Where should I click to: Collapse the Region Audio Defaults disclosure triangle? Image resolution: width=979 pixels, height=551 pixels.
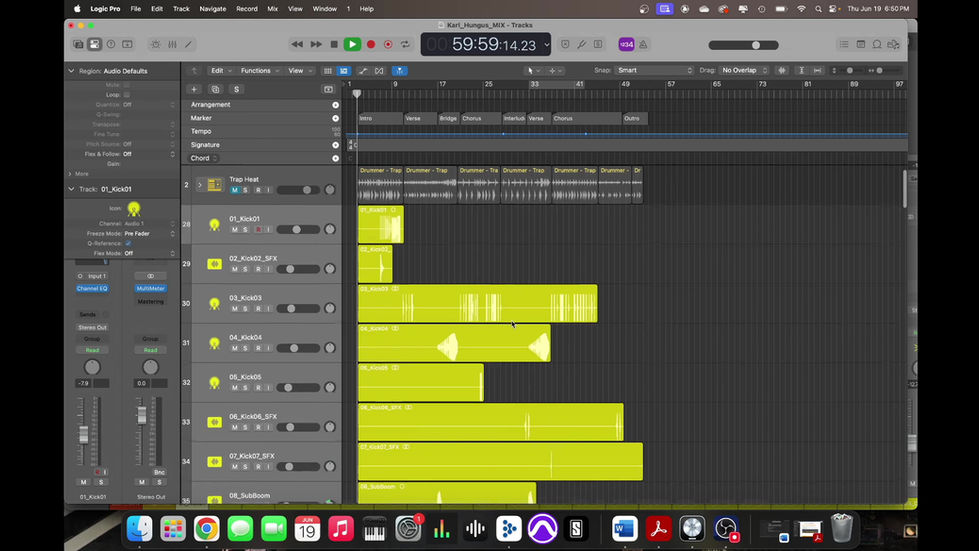71,71
